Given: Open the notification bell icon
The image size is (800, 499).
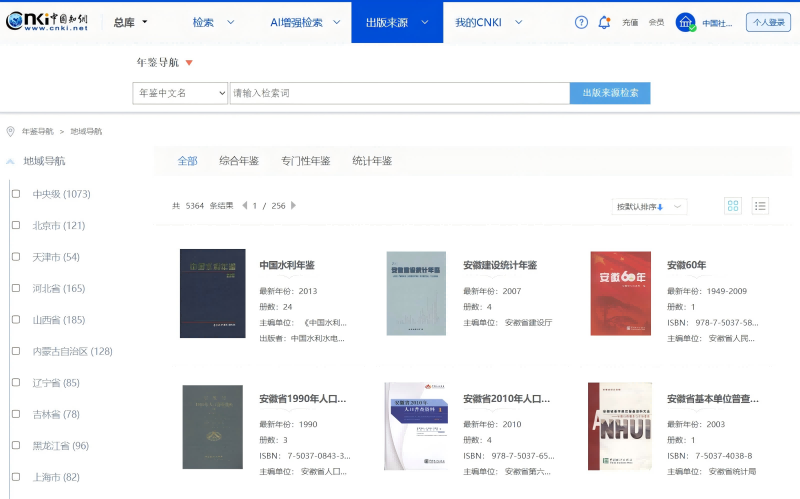Looking at the screenshot, I should pos(604,22).
